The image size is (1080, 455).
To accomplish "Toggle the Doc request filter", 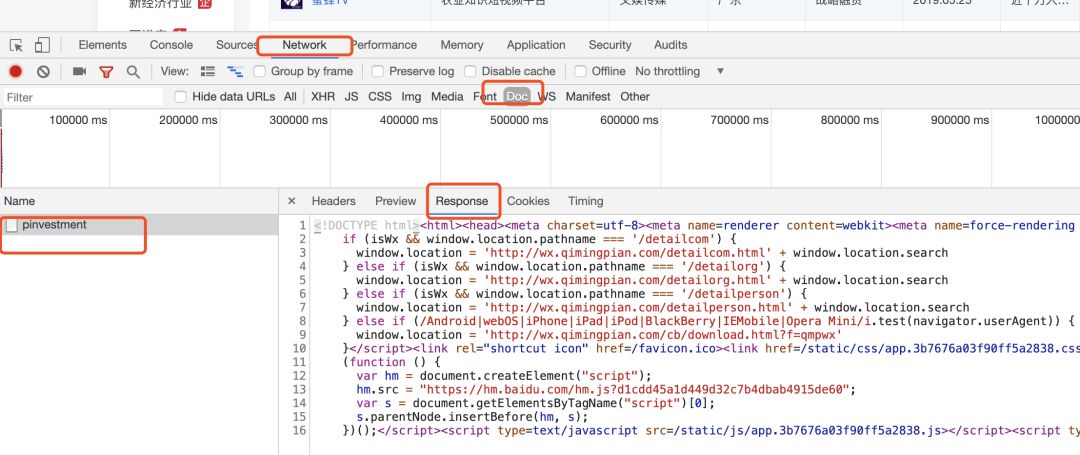I will (x=517, y=96).
